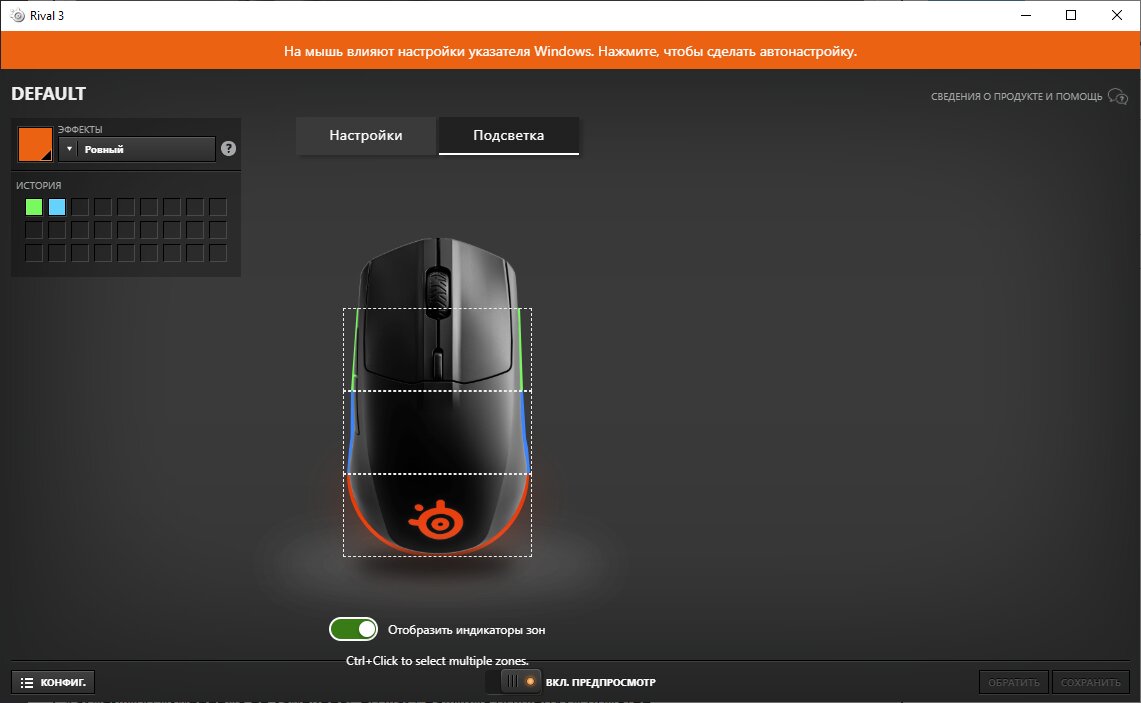
Task: Click the ОБРАТИТЬ button
Action: [1014, 683]
